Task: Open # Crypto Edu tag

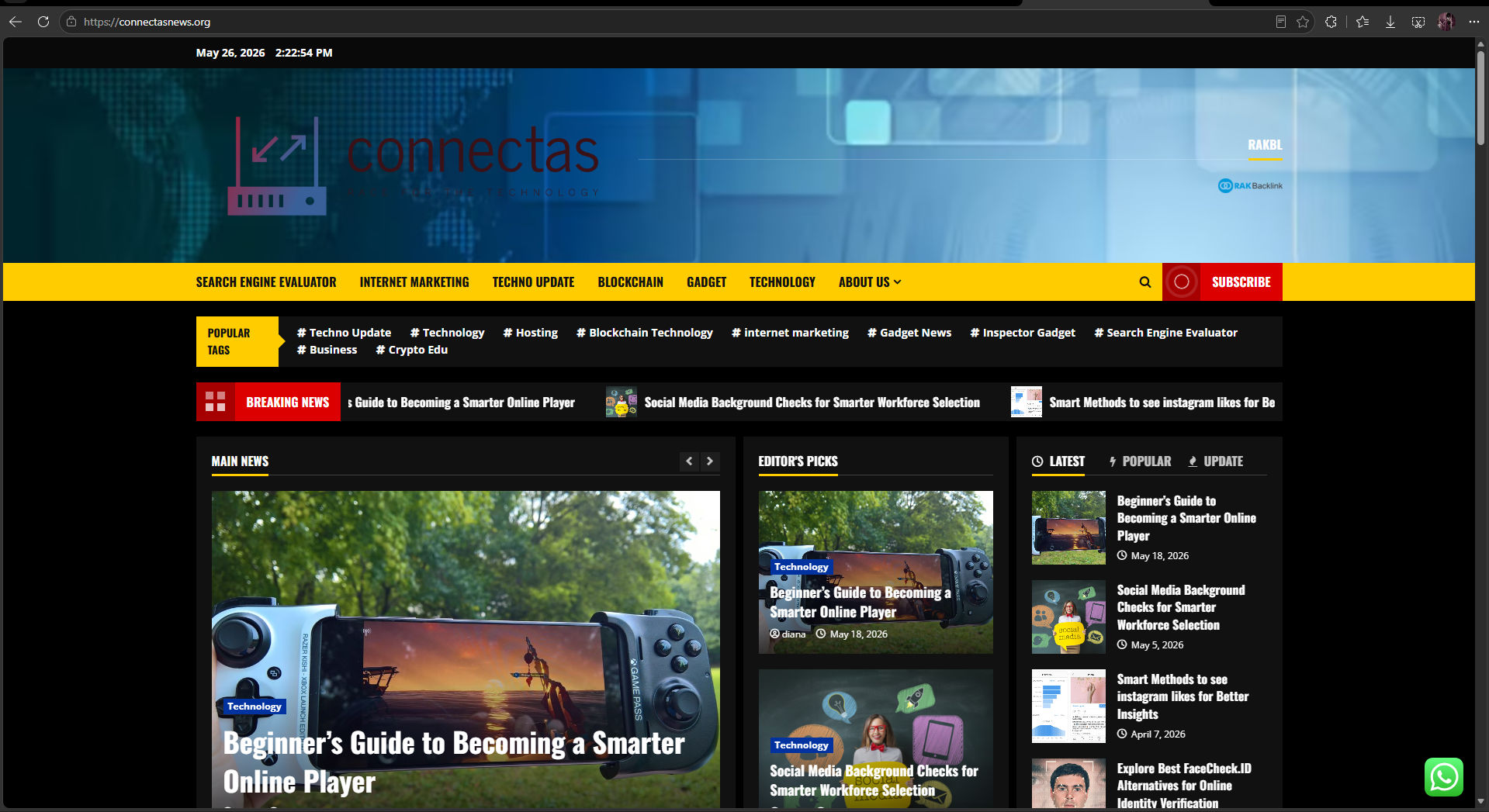Action: pyautogui.click(x=412, y=350)
